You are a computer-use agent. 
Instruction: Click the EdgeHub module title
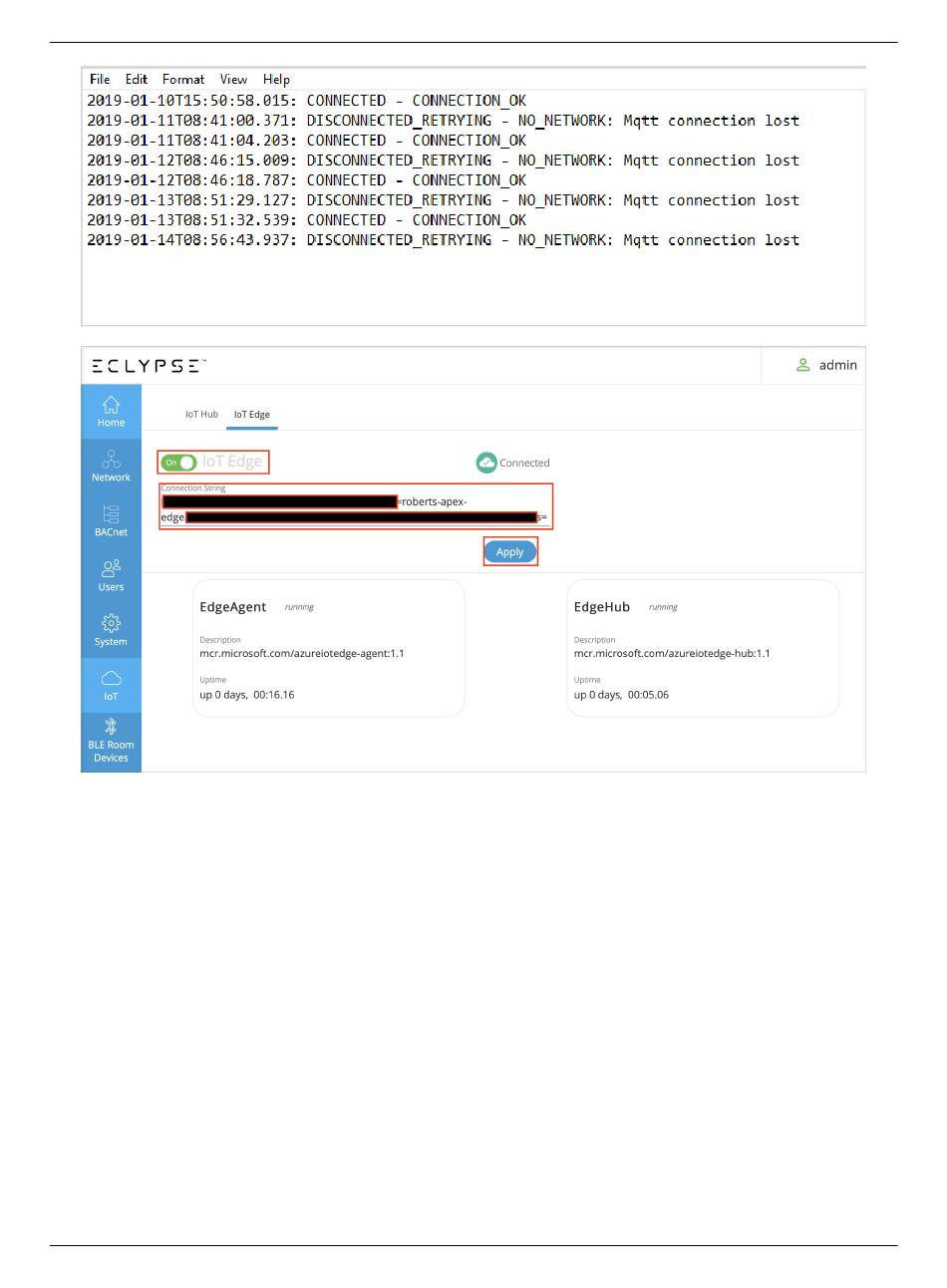[602, 607]
